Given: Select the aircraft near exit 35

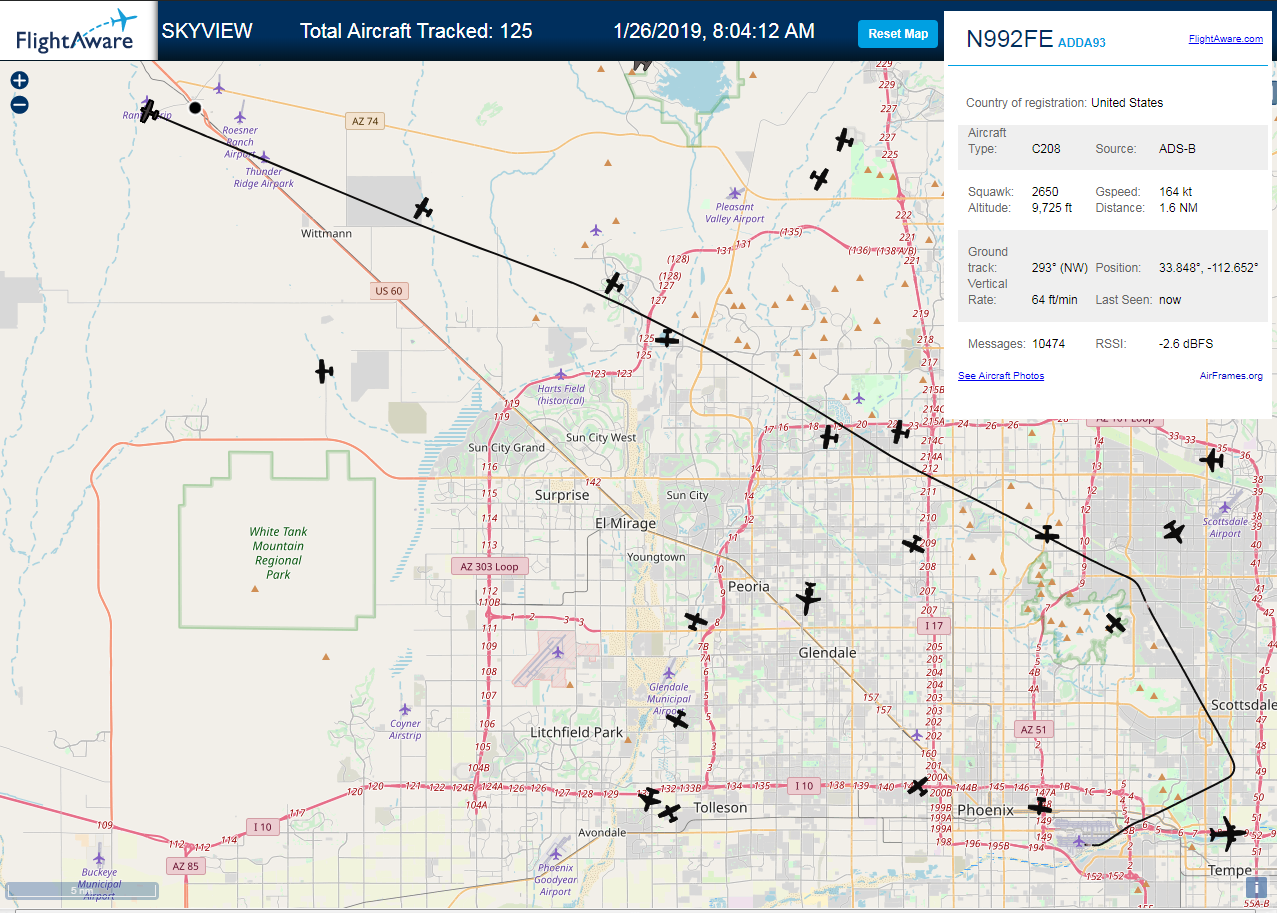Looking at the screenshot, I should [x=1212, y=460].
